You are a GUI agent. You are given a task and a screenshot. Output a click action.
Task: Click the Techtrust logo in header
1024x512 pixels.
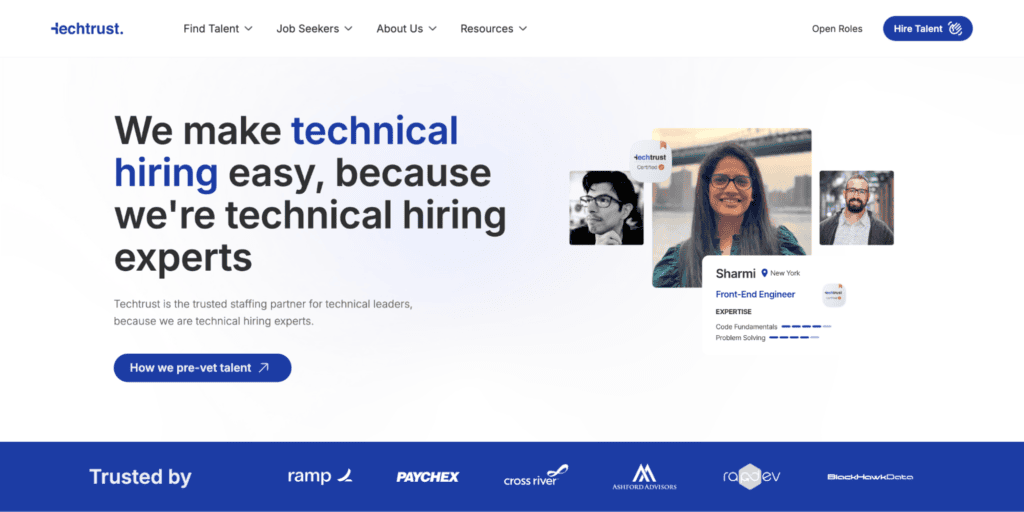point(87,29)
